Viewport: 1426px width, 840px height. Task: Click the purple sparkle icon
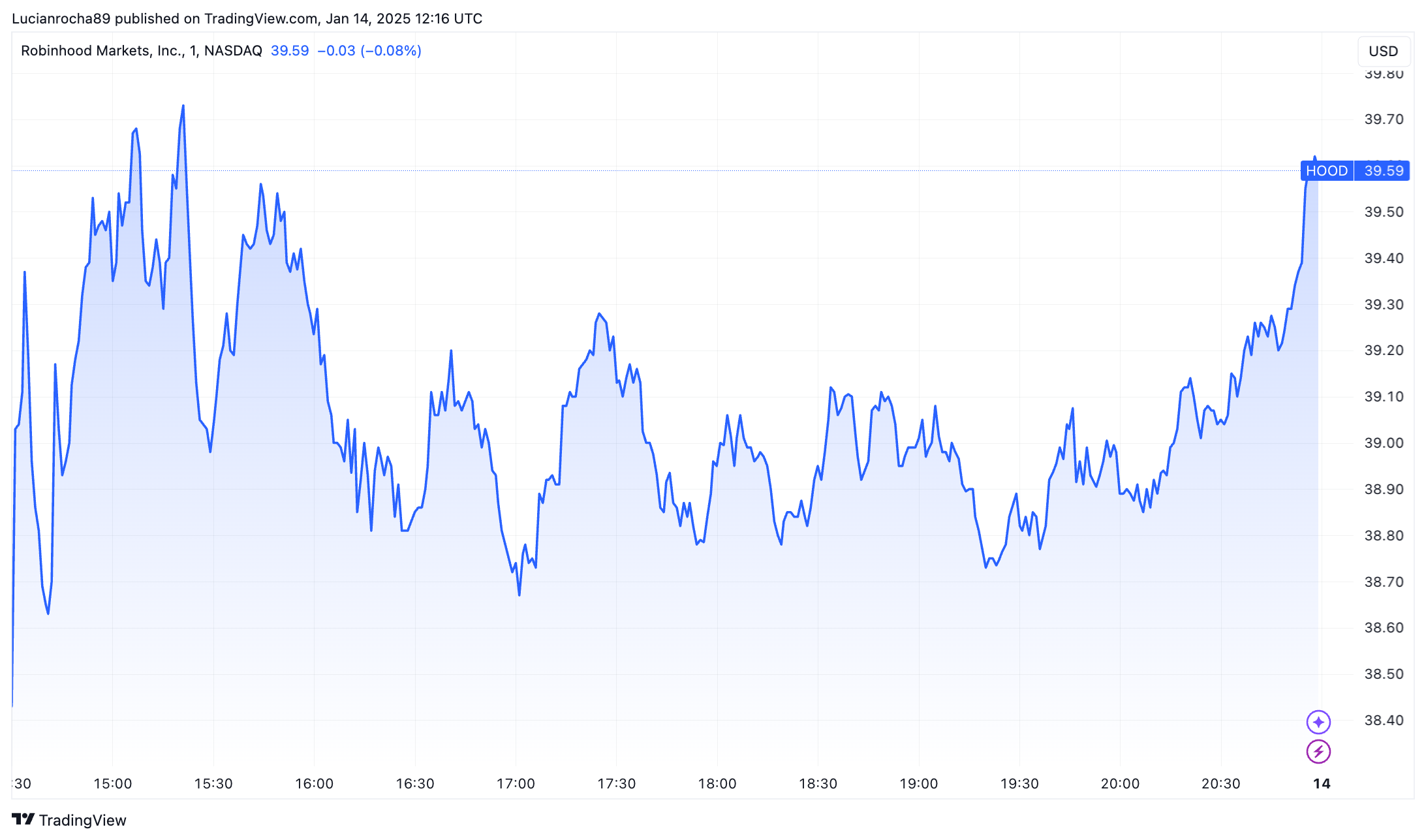pyautogui.click(x=1318, y=722)
